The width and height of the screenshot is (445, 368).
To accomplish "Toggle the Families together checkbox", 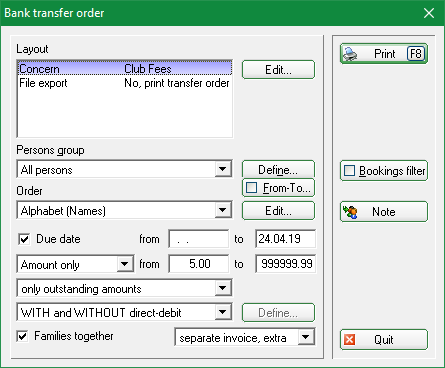I will 22,336.
